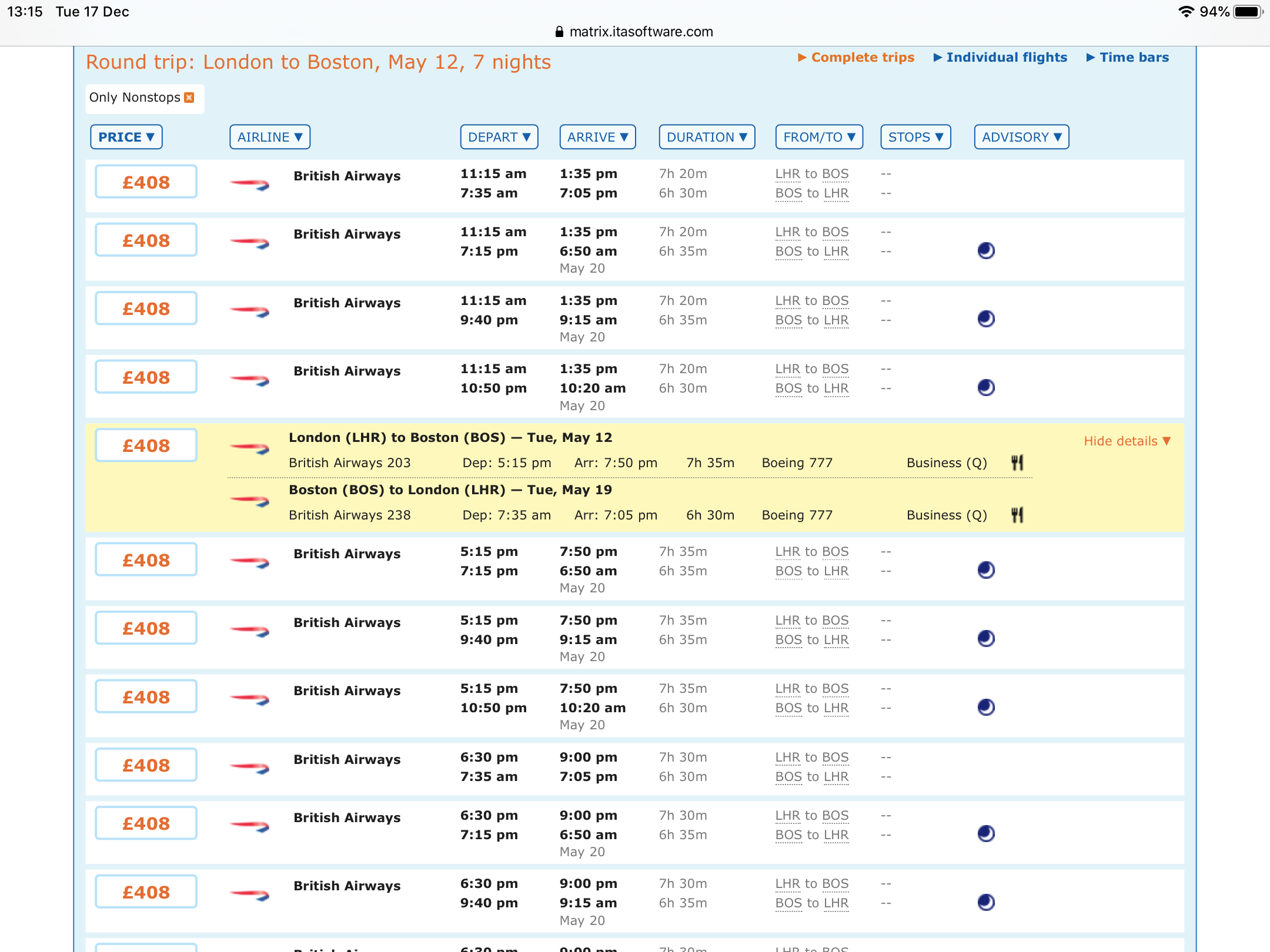Viewport: 1270px width, 952px height.
Task: Select £408 fare for 6:30 pm / 9:40 pm trip
Action: pyautogui.click(x=146, y=891)
